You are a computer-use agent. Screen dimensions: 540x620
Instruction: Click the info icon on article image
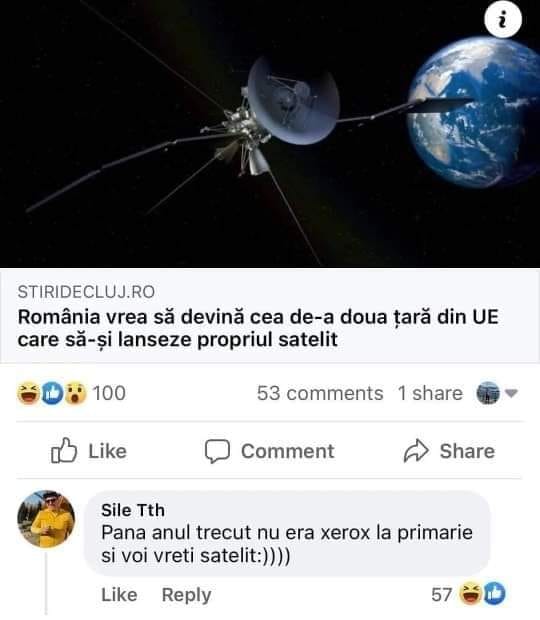503,19
